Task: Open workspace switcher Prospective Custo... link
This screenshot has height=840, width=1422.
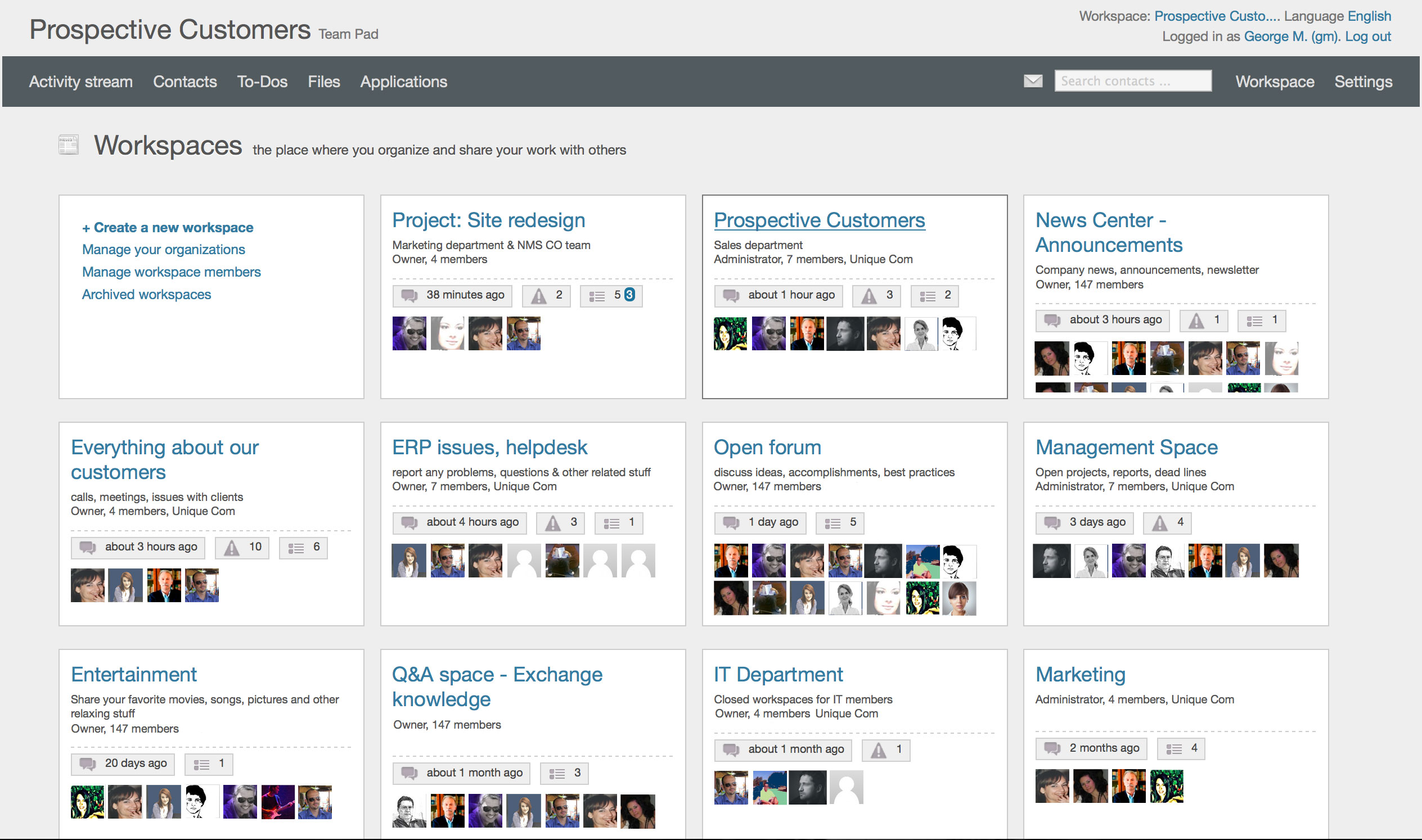Action: [x=1217, y=16]
